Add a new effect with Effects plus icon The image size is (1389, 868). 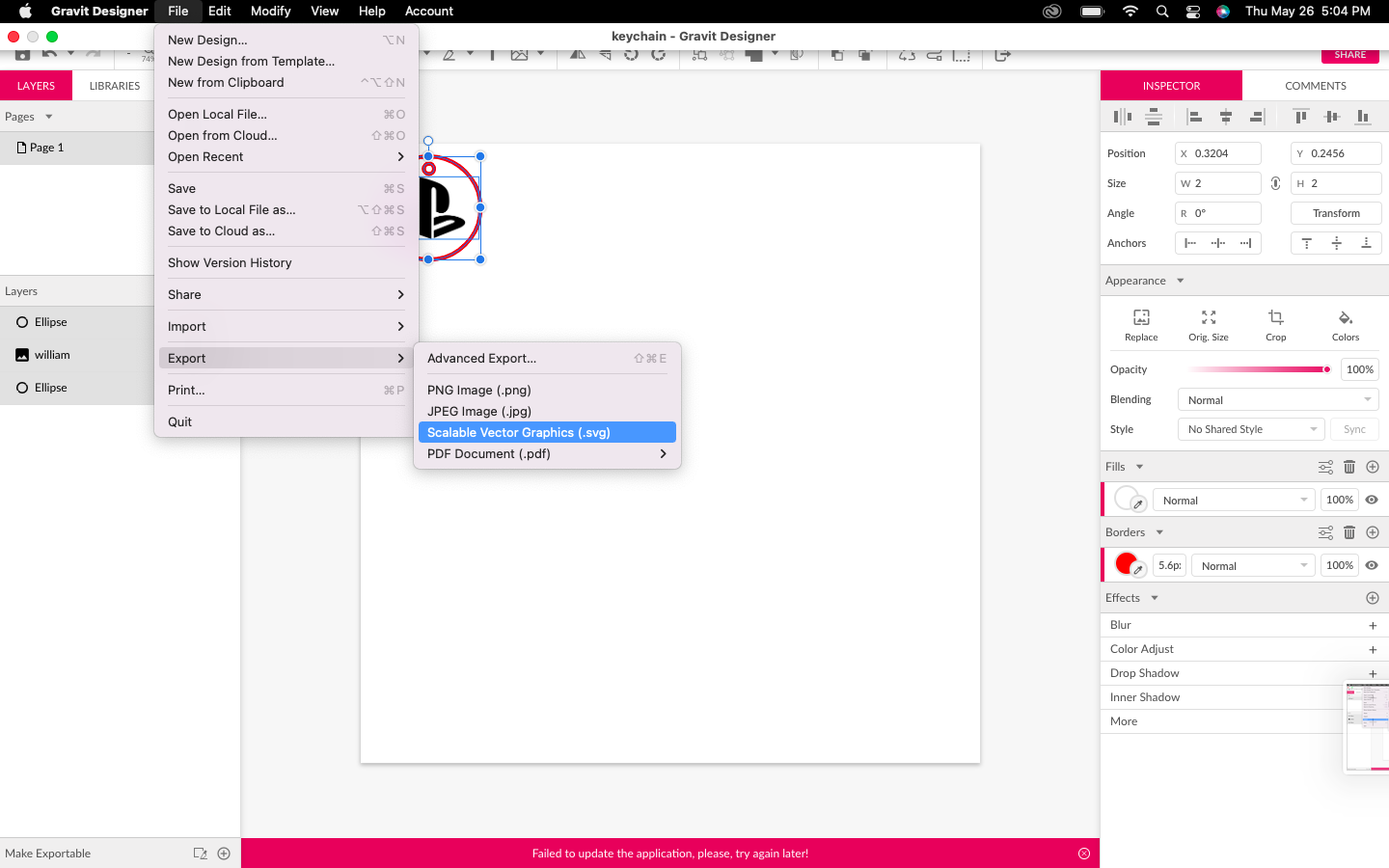tap(1373, 598)
